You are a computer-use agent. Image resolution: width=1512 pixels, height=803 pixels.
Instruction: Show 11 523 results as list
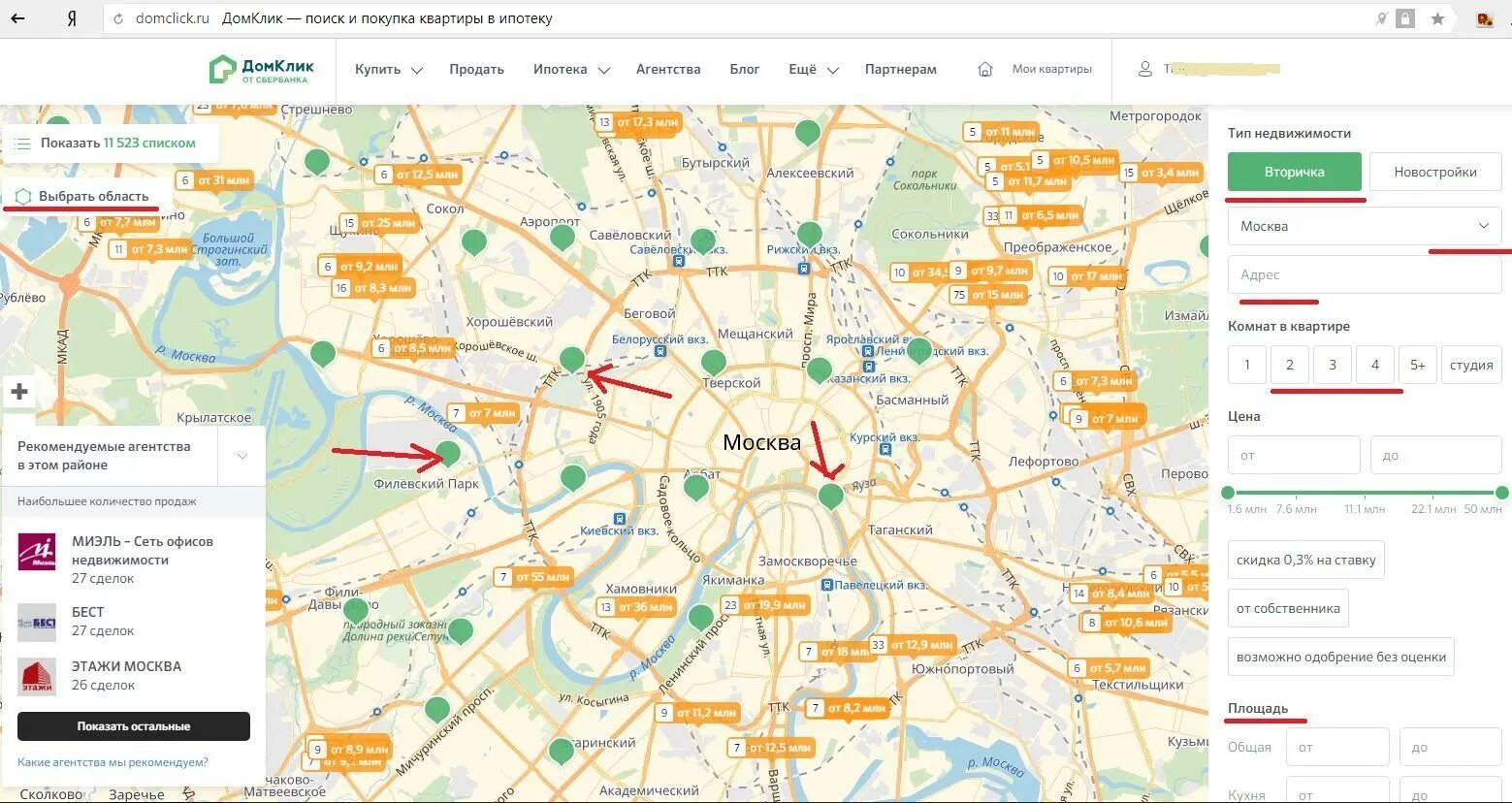click(110, 144)
